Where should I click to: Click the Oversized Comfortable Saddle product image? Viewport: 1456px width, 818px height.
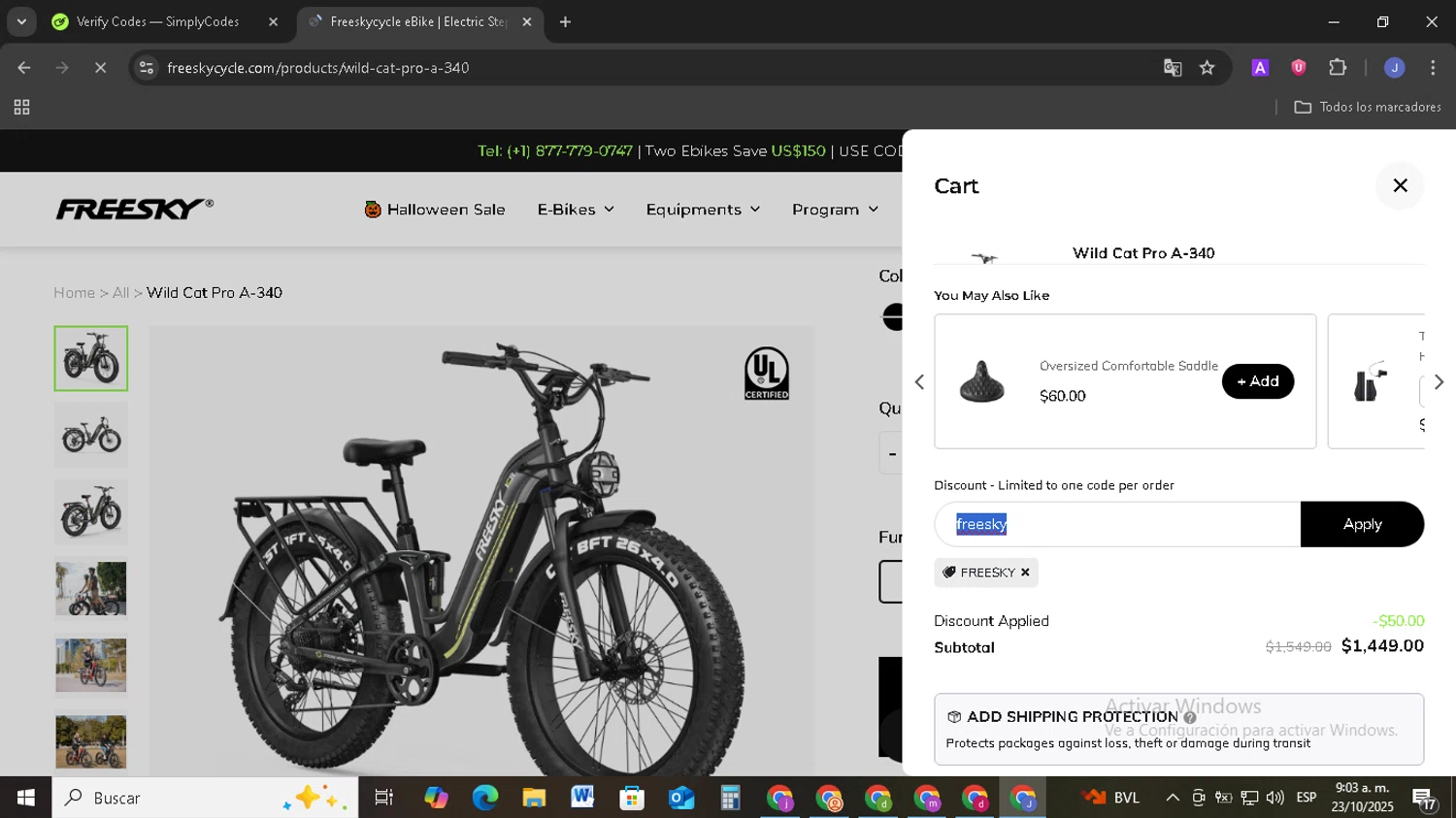point(982,381)
